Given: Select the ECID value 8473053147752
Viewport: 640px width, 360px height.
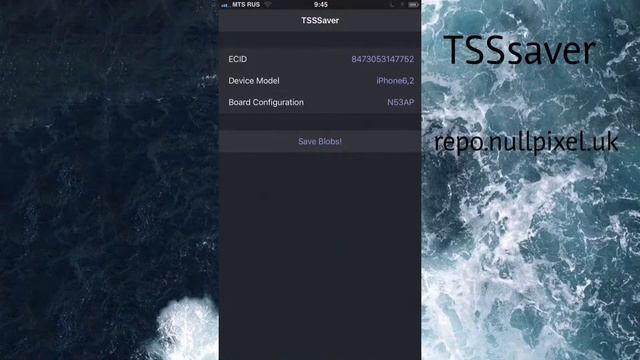Looking at the screenshot, I should pyautogui.click(x=382, y=59).
